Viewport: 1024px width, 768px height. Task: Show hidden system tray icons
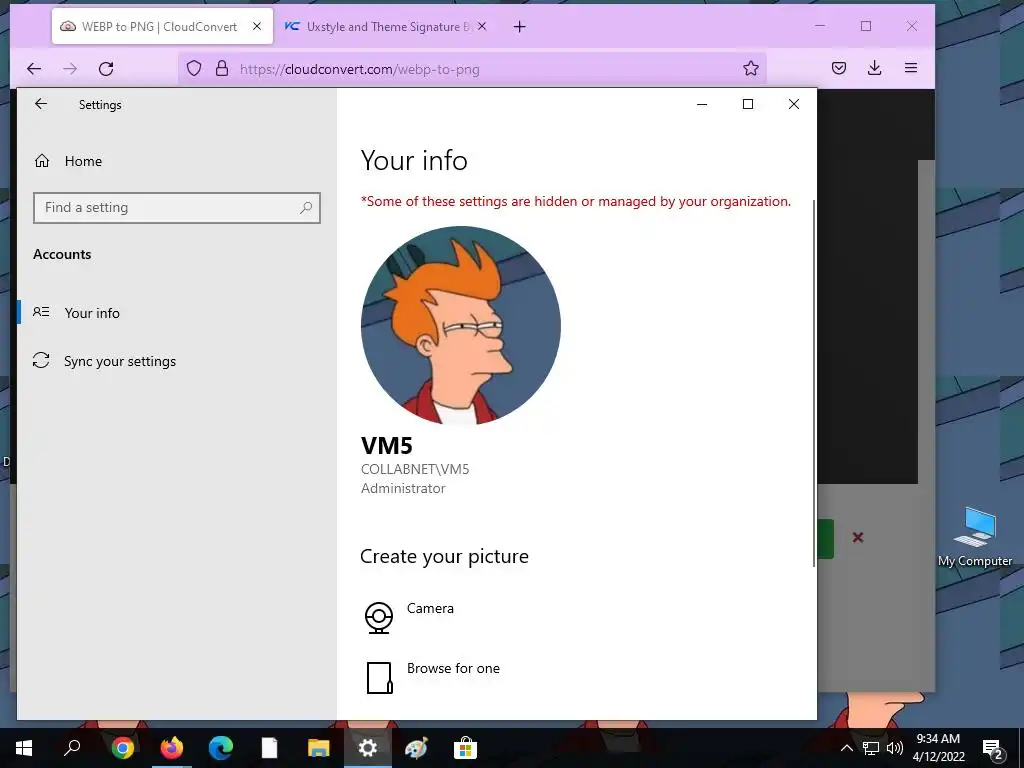pyautogui.click(x=846, y=748)
